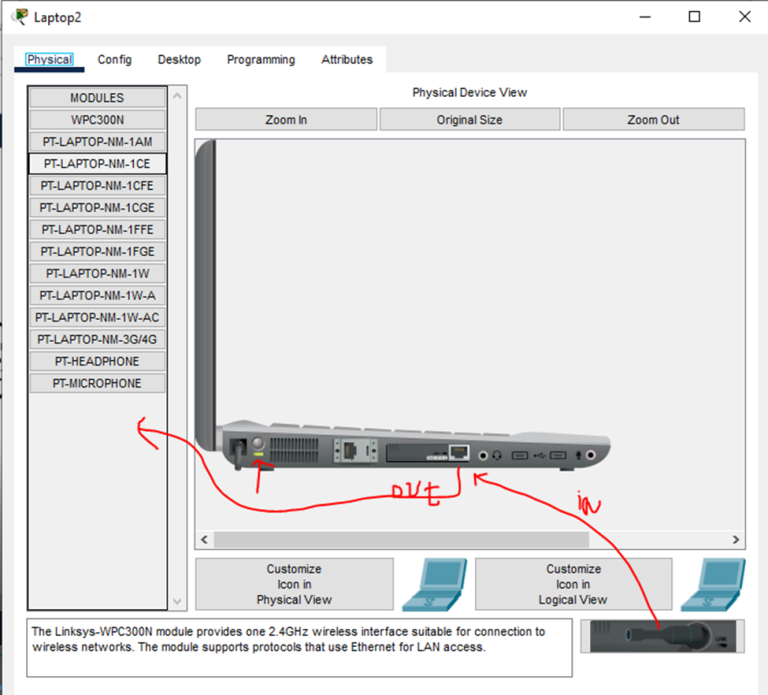Switch to the Physical tab
This screenshot has width=768, height=695.
click(x=49, y=60)
